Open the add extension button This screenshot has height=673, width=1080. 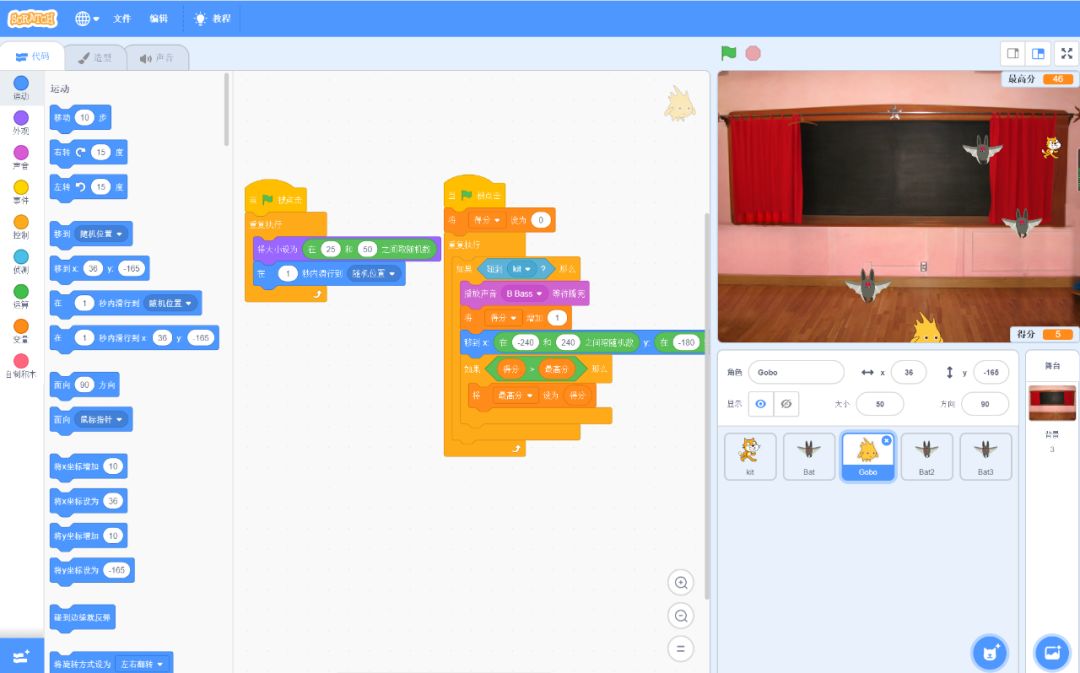[21, 656]
